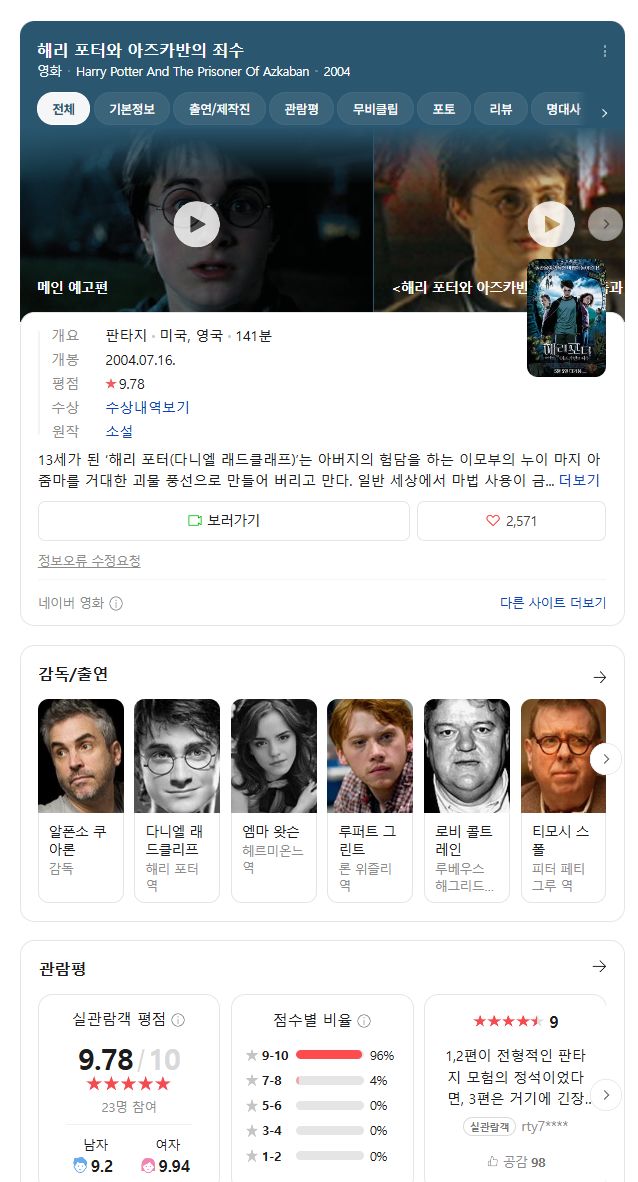This screenshot has width=638, height=1182.
Task: Open 관람평 section with arrow icon
Action: (x=600, y=966)
